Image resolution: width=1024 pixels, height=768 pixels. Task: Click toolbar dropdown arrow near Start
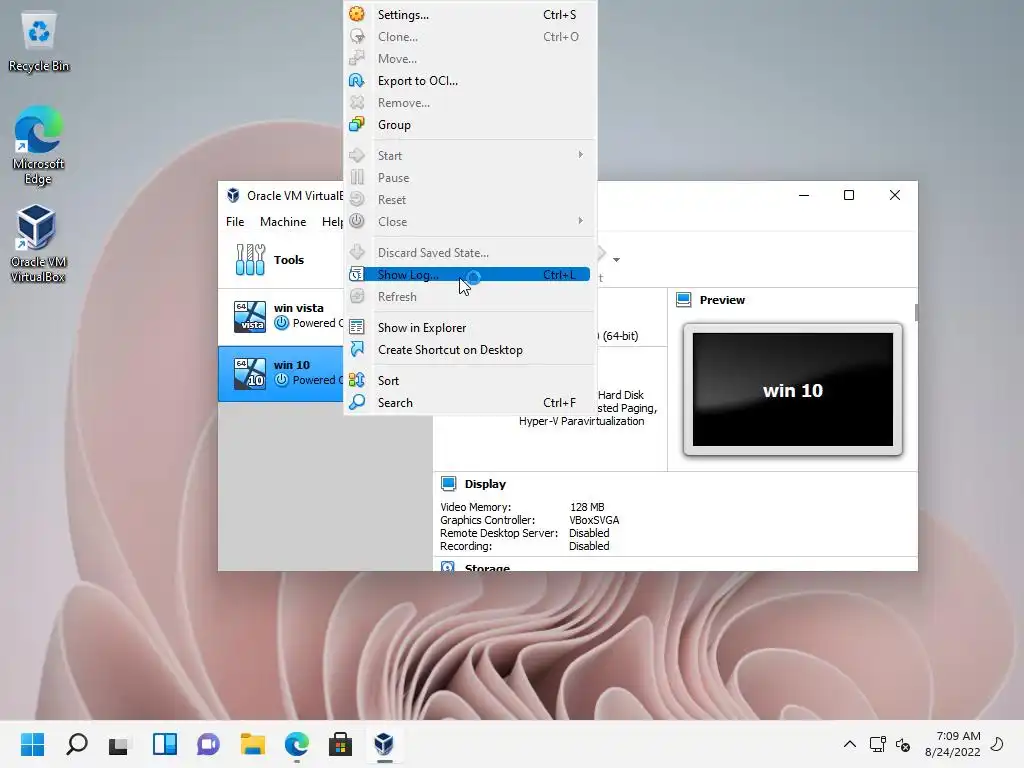tap(616, 260)
